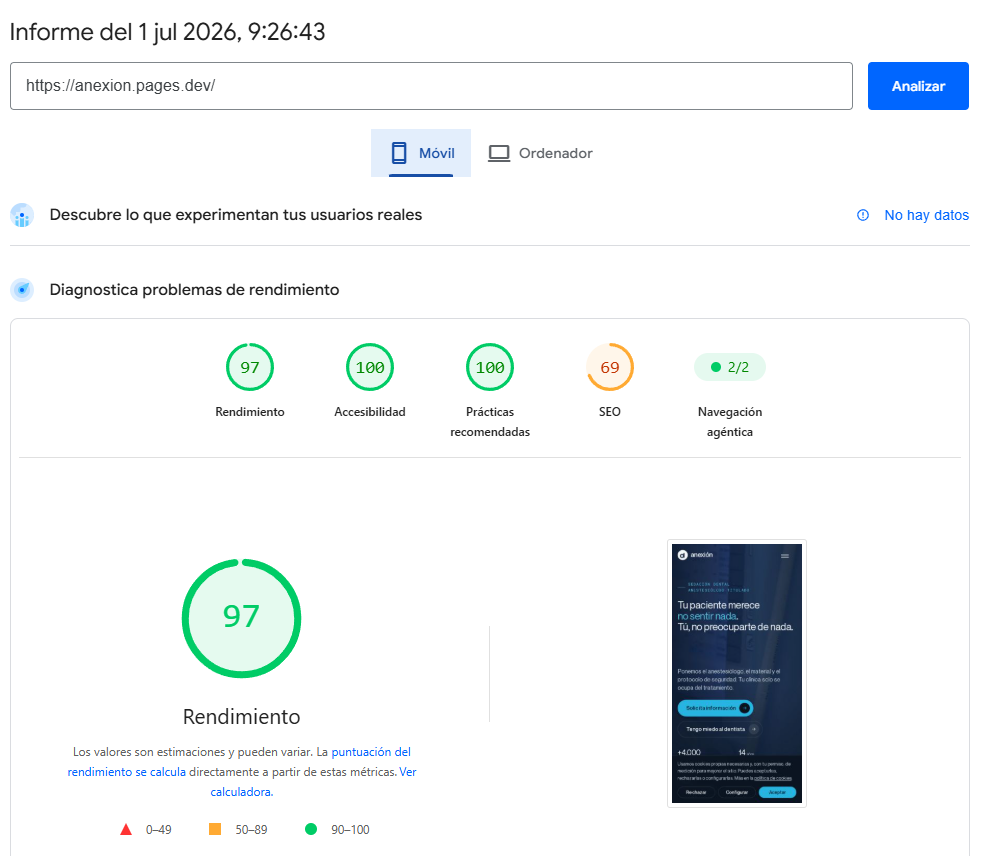
Task: Click the large 97 performance gauge
Action: 241,619
